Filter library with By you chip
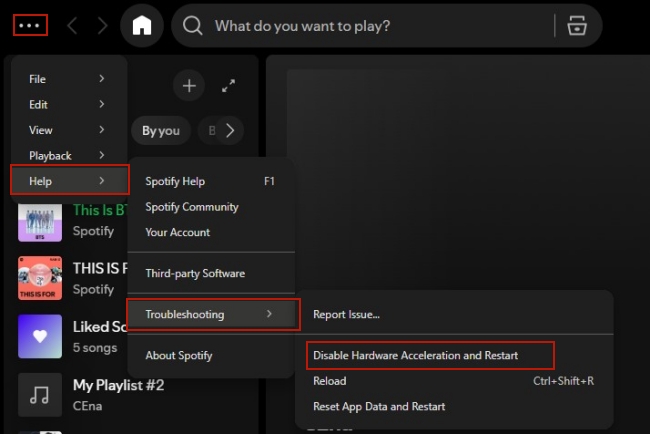 161,131
